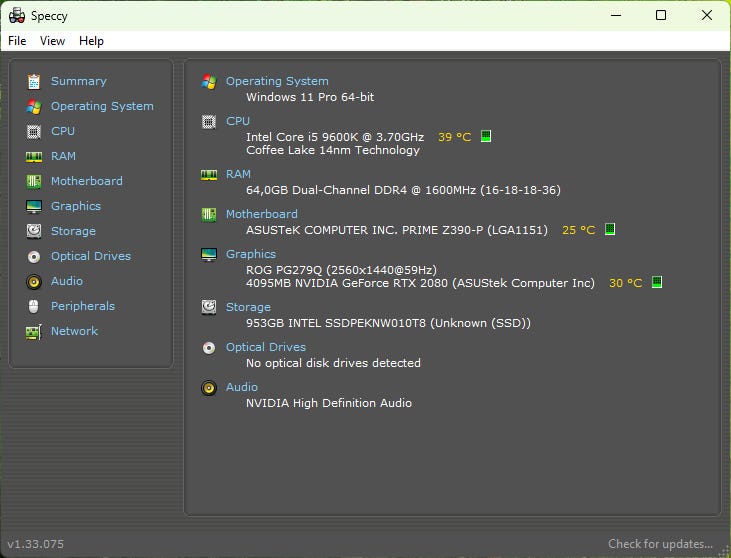Click the RAM stick icon in sidebar
Image resolution: width=731 pixels, height=558 pixels.
34,157
